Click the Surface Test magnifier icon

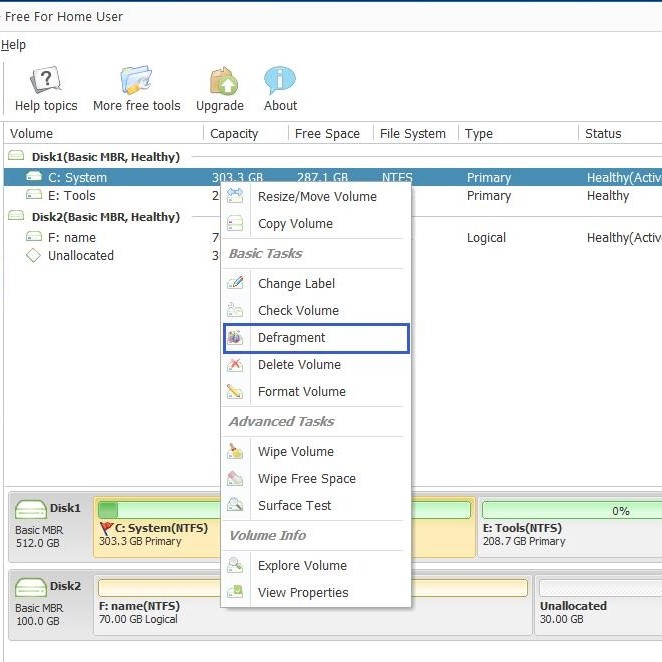click(x=235, y=505)
